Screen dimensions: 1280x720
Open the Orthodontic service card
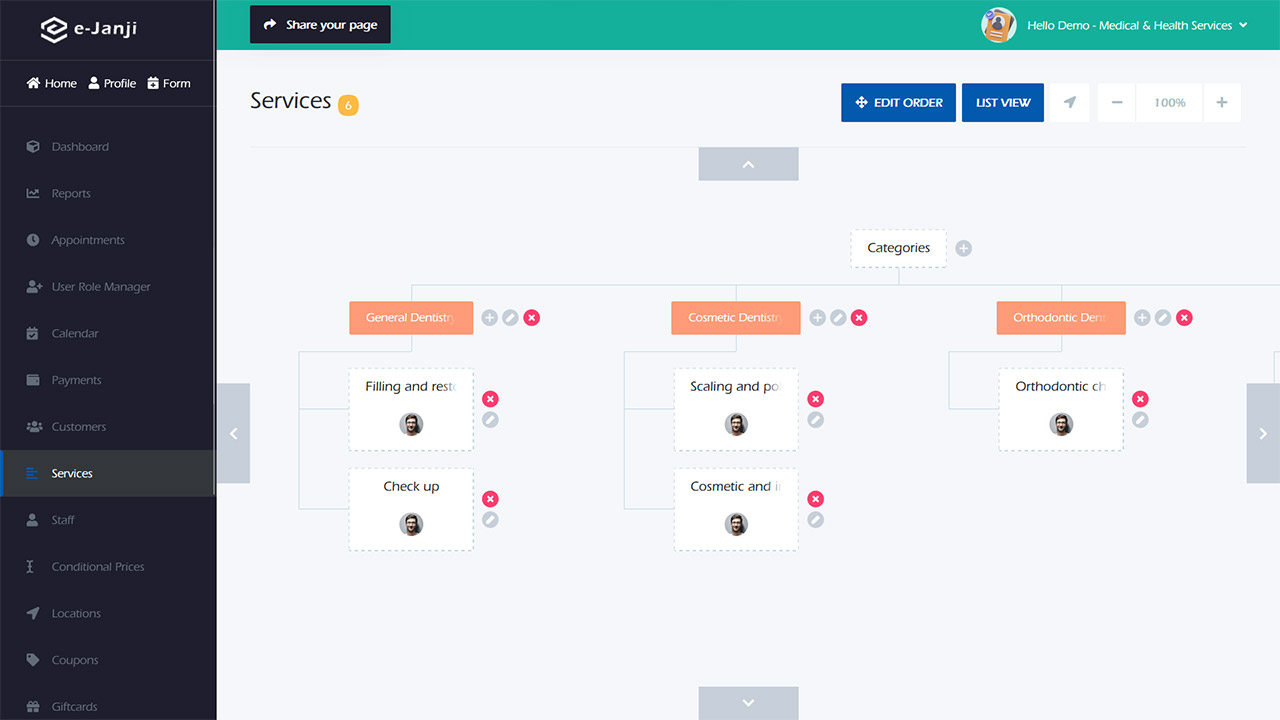coord(1061,409)
